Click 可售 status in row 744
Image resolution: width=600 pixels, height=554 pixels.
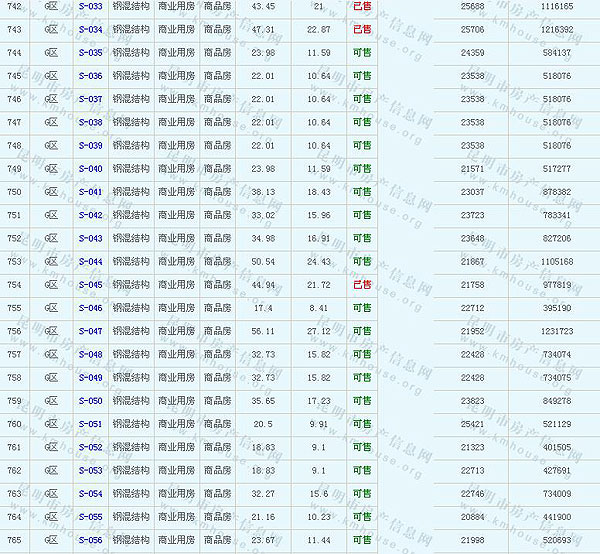(362, 53)
